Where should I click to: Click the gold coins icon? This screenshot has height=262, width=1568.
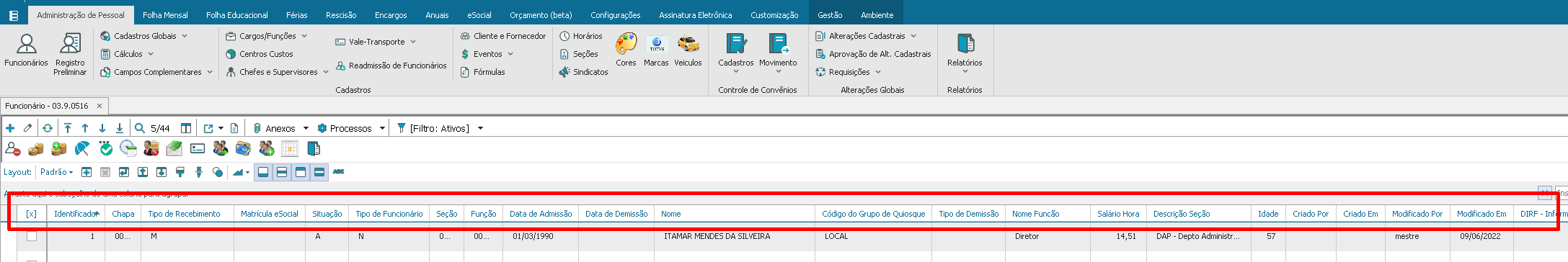click(36, 149)
